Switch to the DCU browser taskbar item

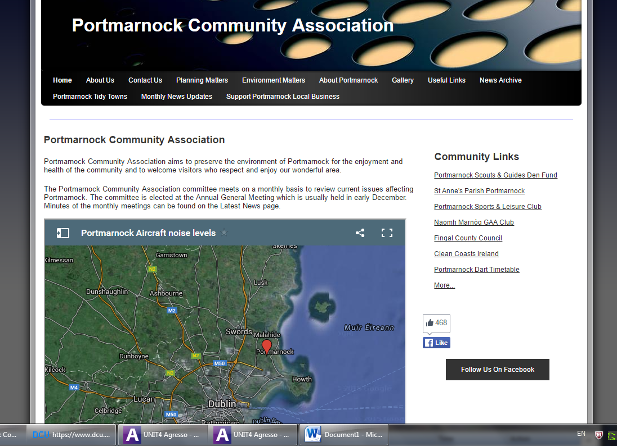pos(71,435)
